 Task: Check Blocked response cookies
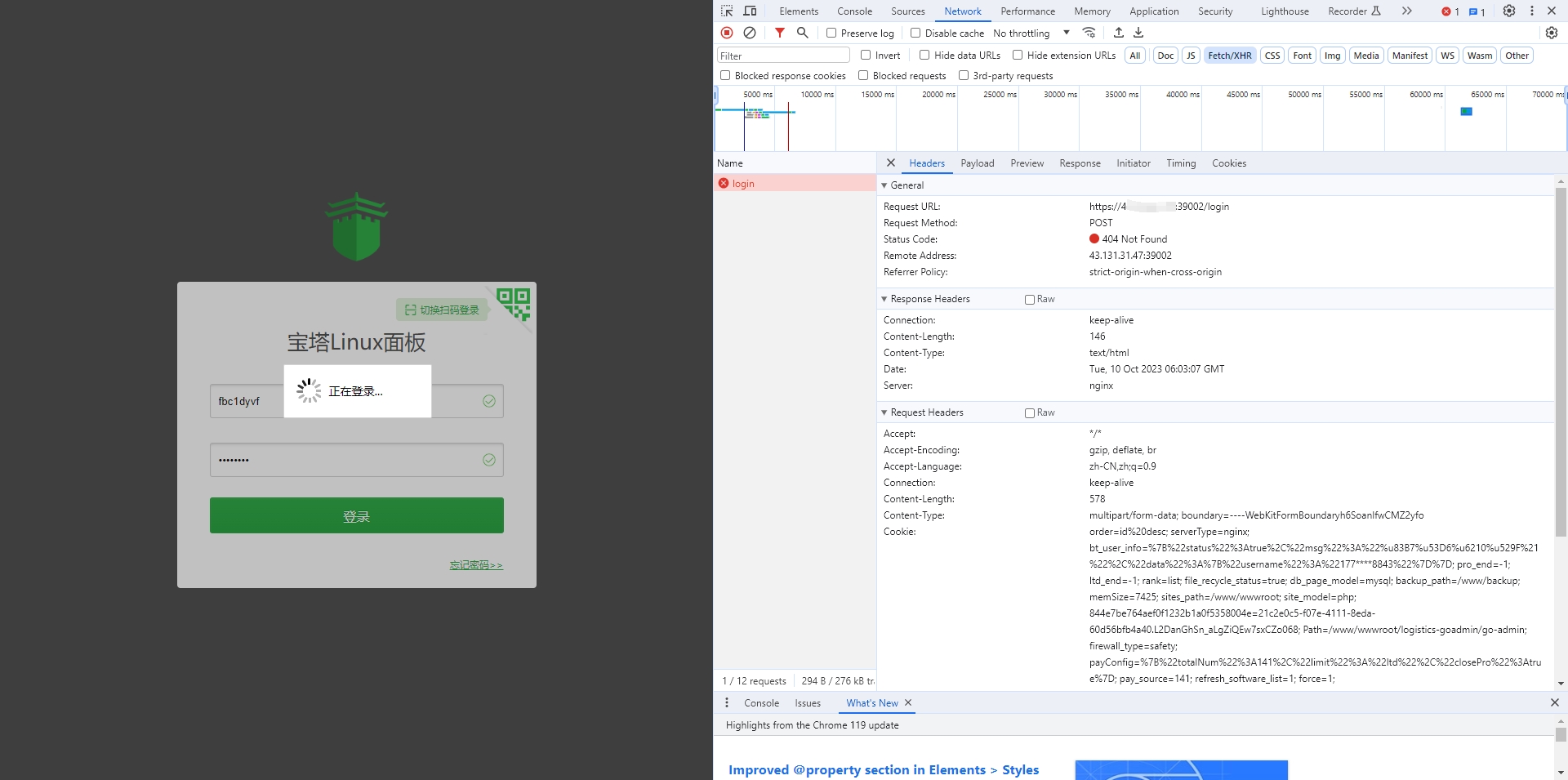click(x=725, y=75)
